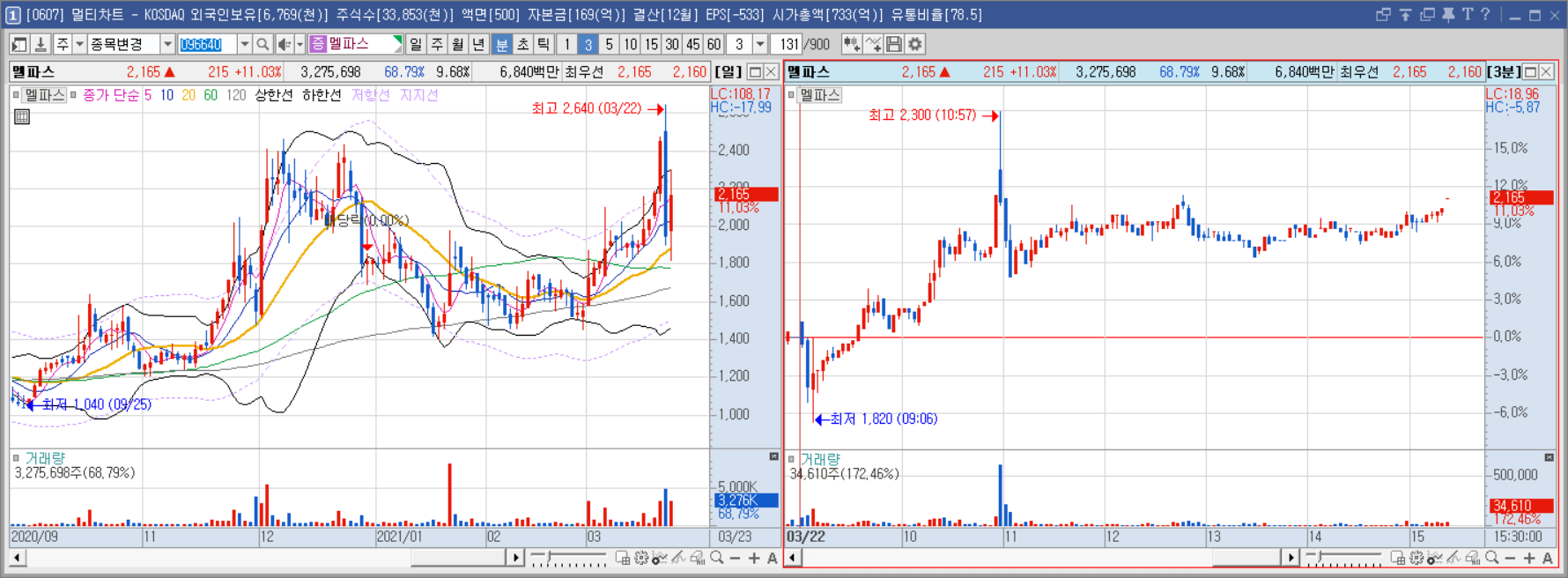Click right chart bottom gear icon
Image resolution: width=1568 pixels, height=578 pixels.
point(1416,558)
